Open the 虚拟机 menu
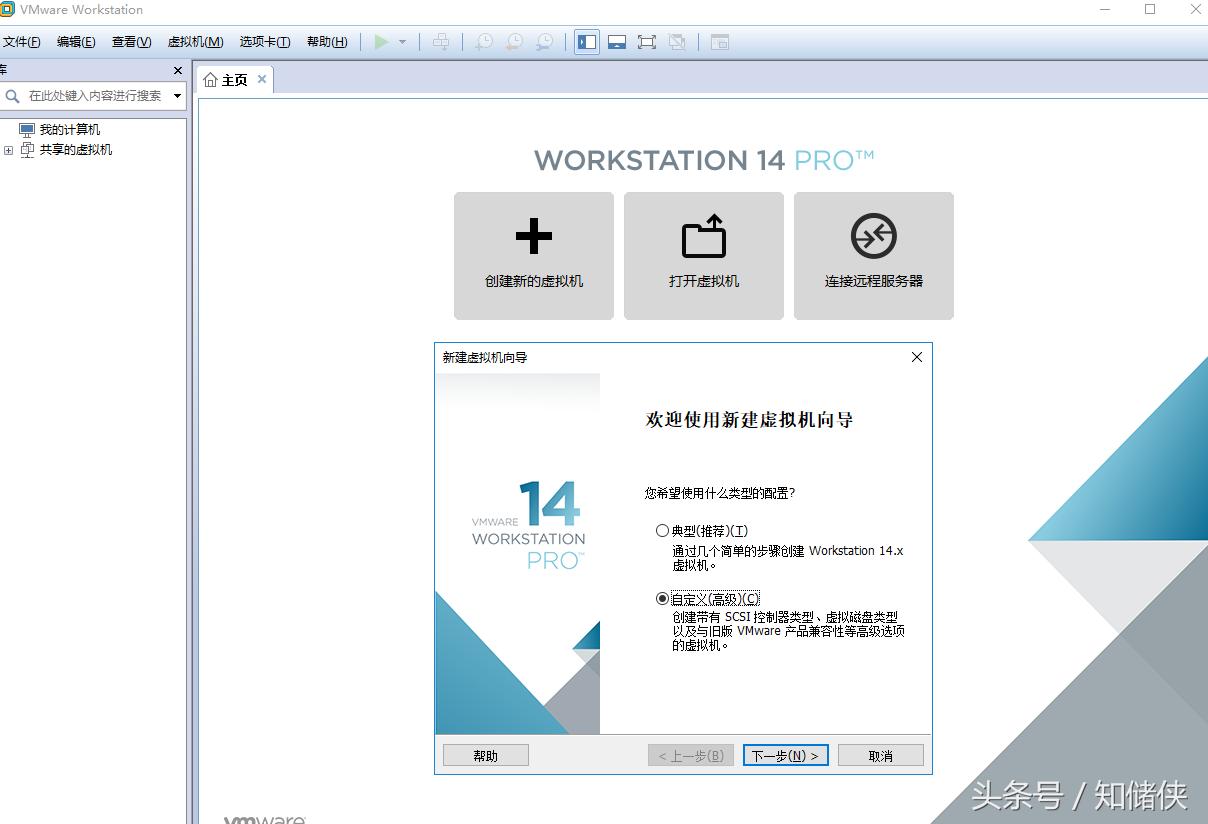This screenshot has height=824, width=1208. click(194, 41)
